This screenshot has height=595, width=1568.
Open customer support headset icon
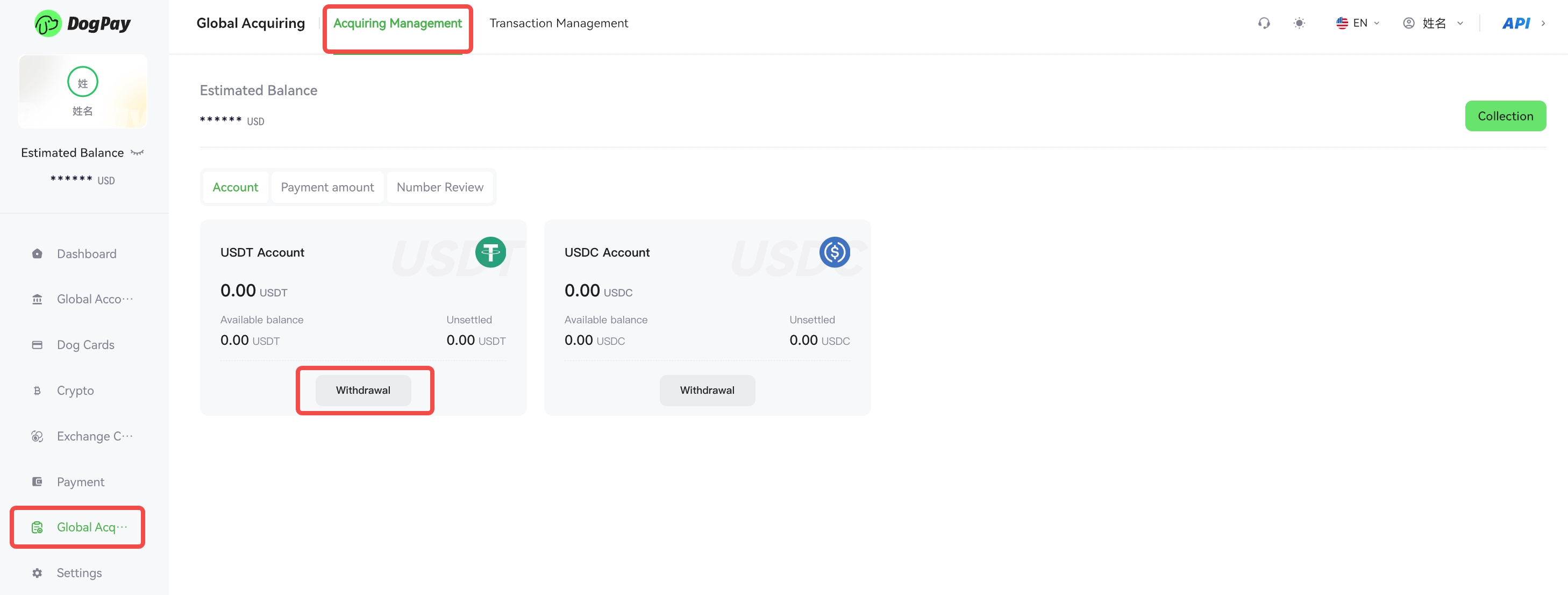click(x=1264, y=23)
